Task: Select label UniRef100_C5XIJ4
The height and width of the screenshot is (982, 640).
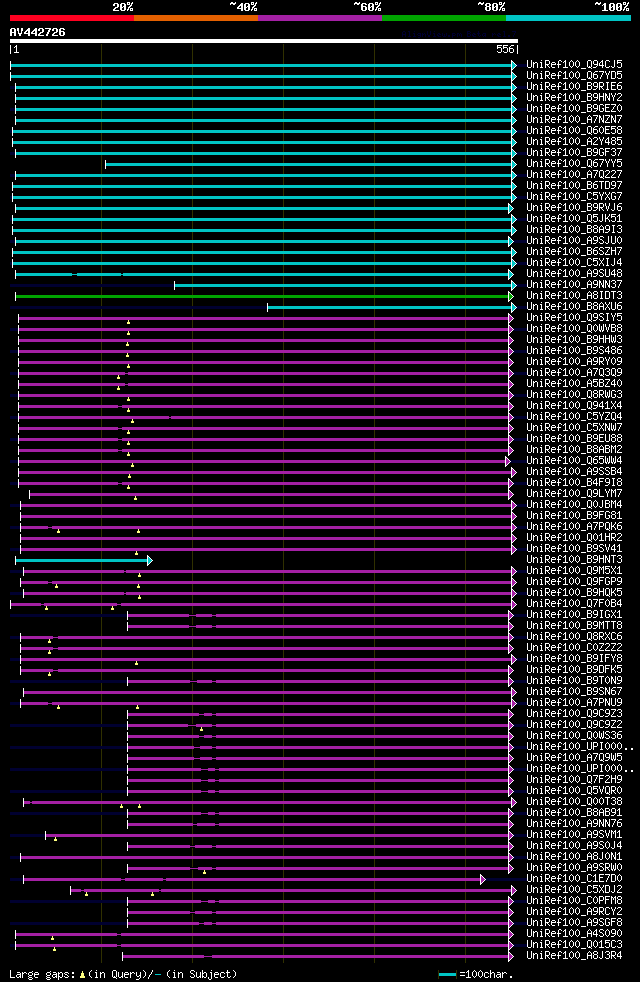Action: (574, 262)
